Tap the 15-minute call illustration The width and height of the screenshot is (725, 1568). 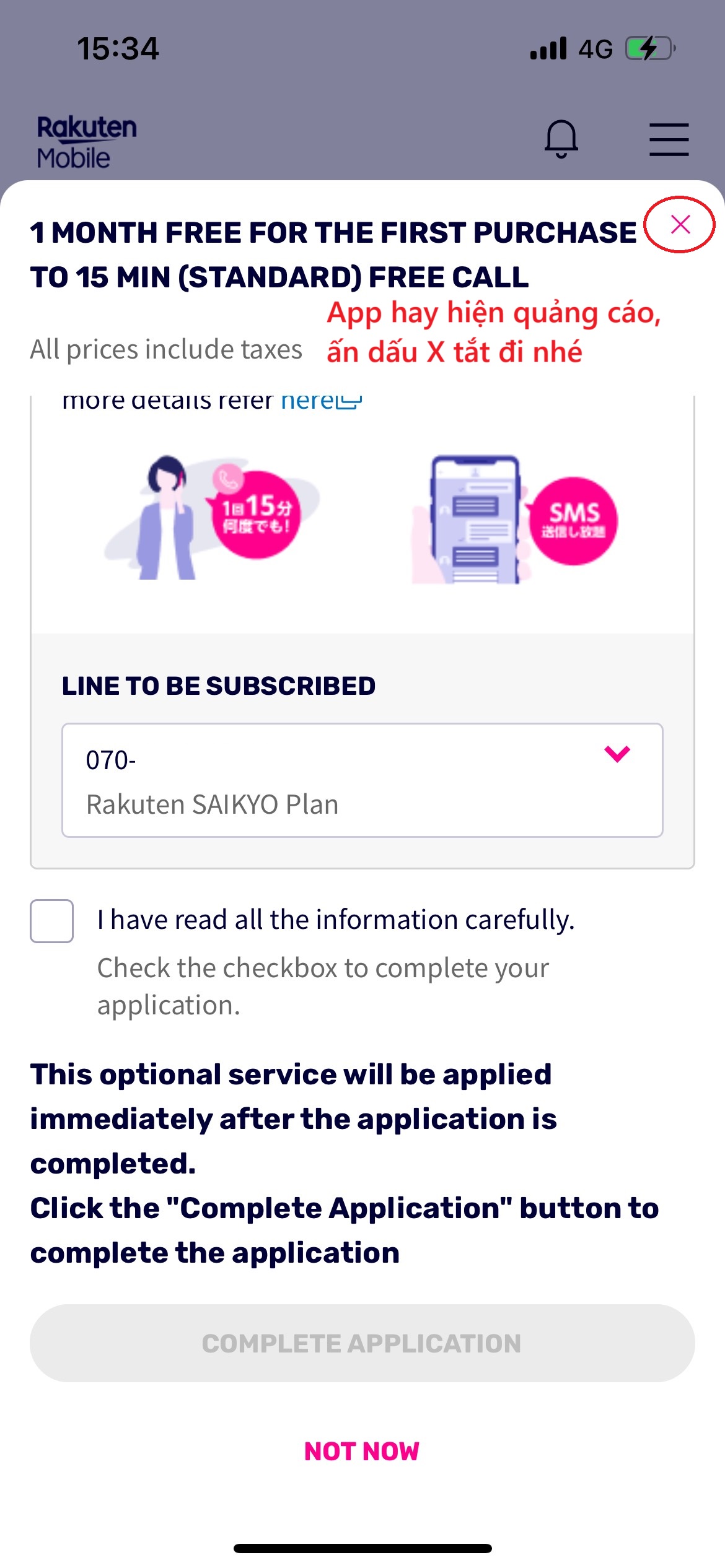coord(212,517)
